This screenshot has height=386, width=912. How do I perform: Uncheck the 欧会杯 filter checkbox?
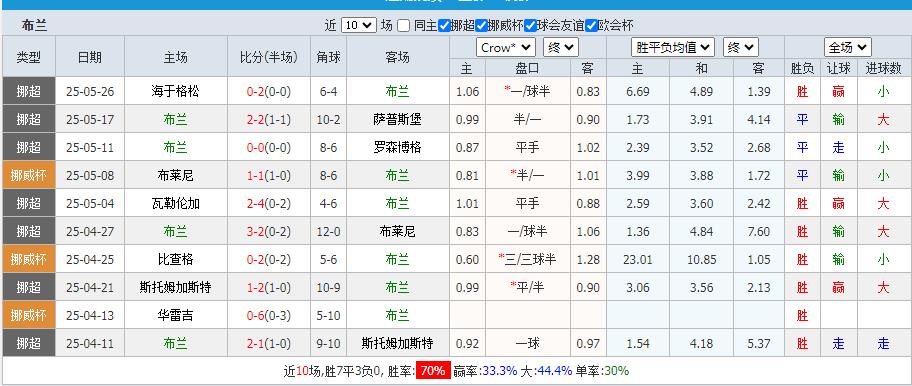tap(591, 26)
